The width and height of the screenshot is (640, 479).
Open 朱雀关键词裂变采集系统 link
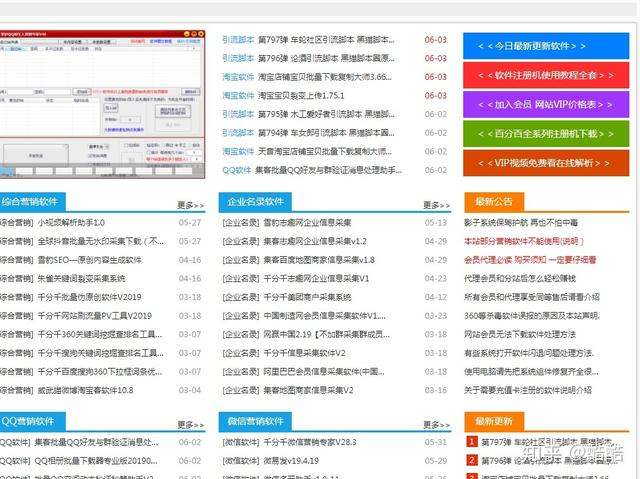(81, 279)
